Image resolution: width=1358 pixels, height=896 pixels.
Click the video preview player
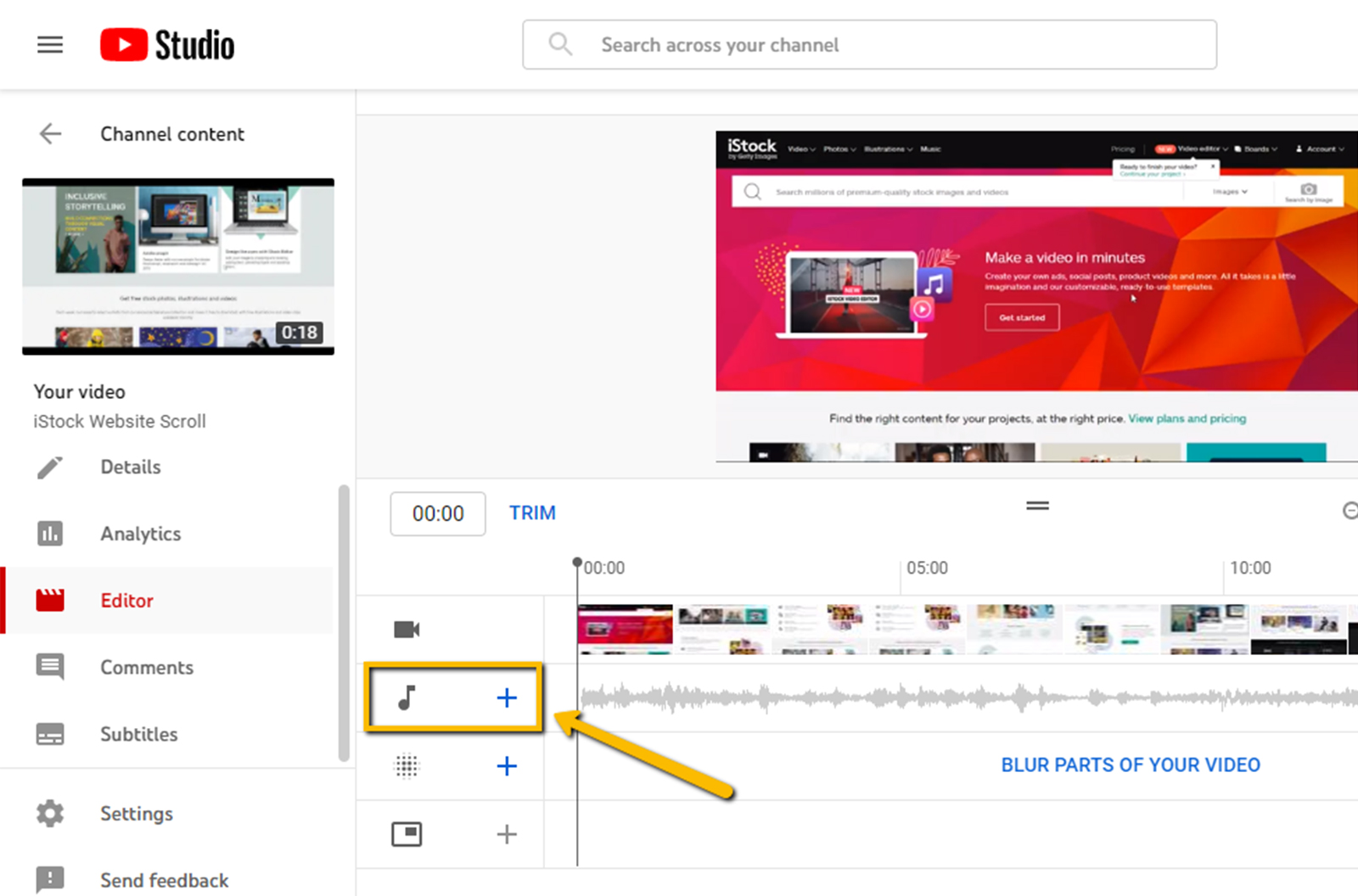1036,296
